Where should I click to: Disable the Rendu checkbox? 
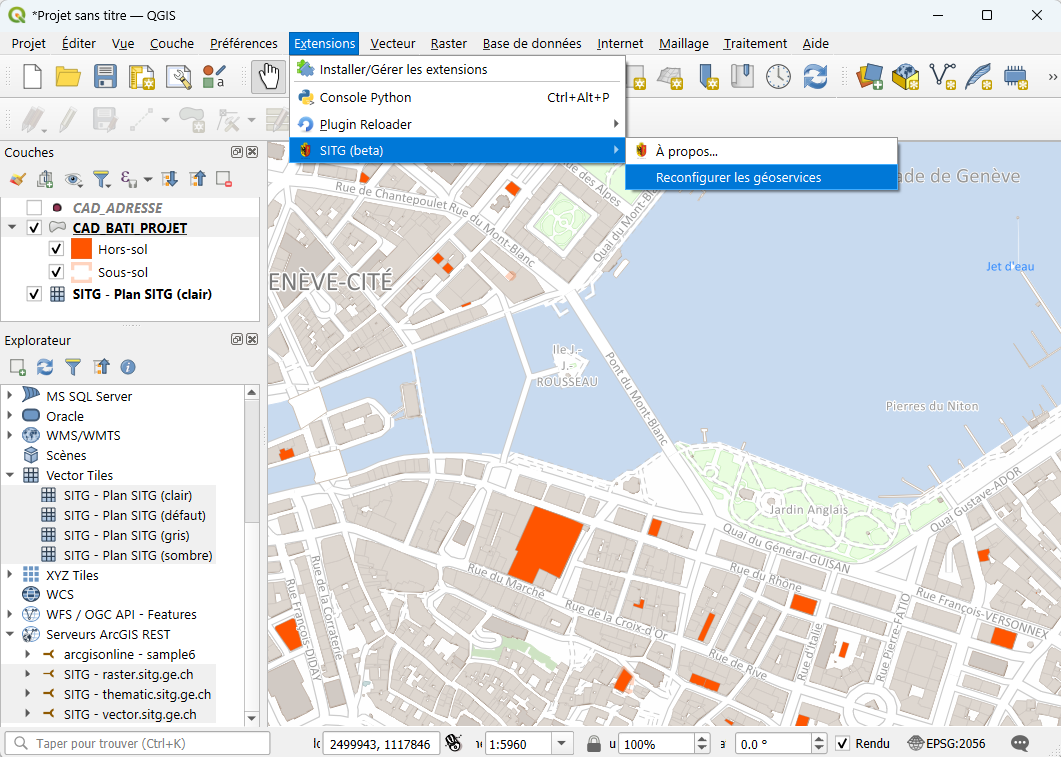842,743
